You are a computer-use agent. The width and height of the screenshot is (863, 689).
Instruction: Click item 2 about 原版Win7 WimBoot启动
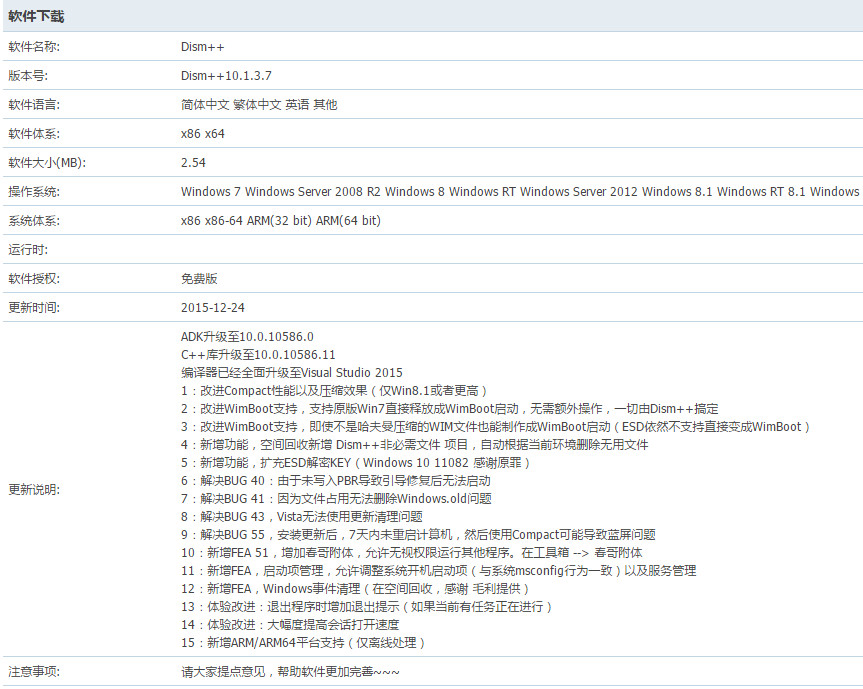450,409
